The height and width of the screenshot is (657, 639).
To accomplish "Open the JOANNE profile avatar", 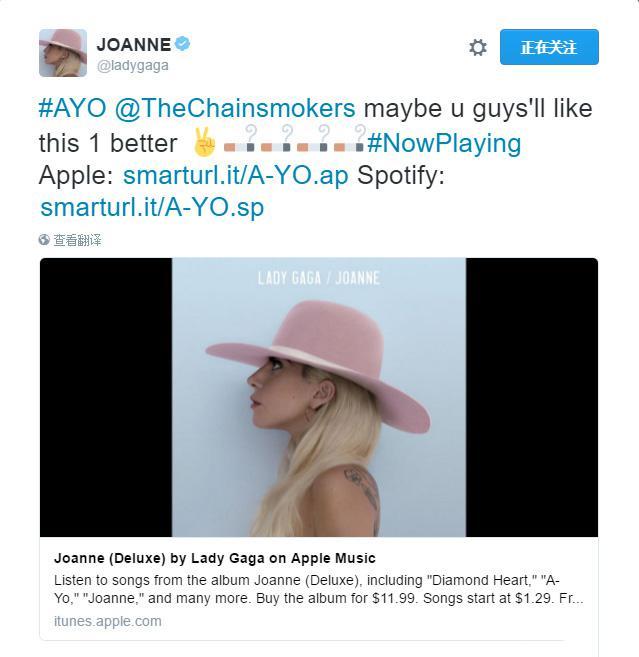I will coord(63,53).
